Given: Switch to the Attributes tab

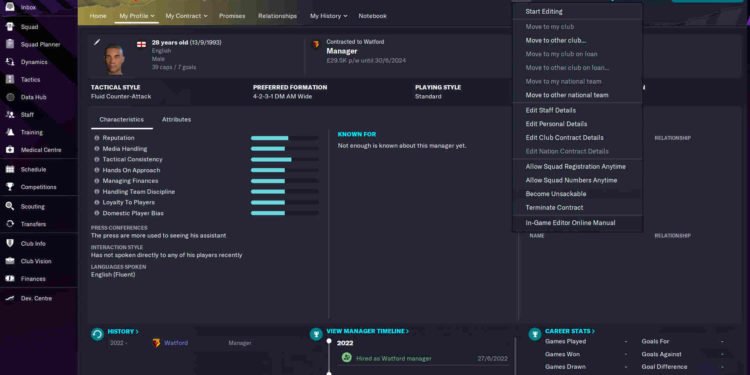Looking at the screenshot, I should pyautogui.click(x=176, y=120).
